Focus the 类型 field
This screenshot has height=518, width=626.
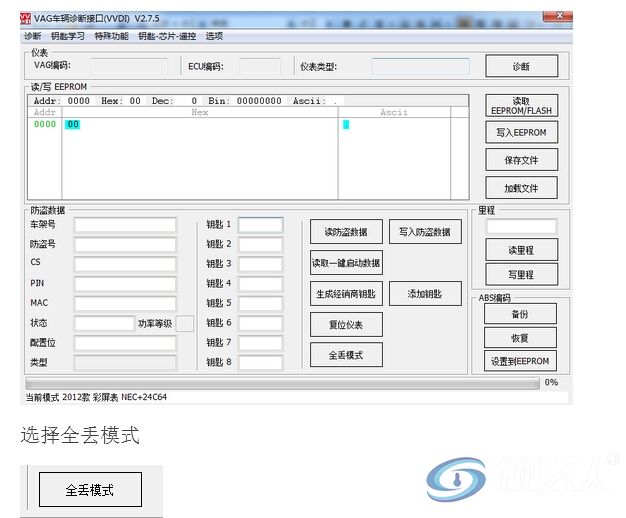pyautogui.click(x=125, y=363)
